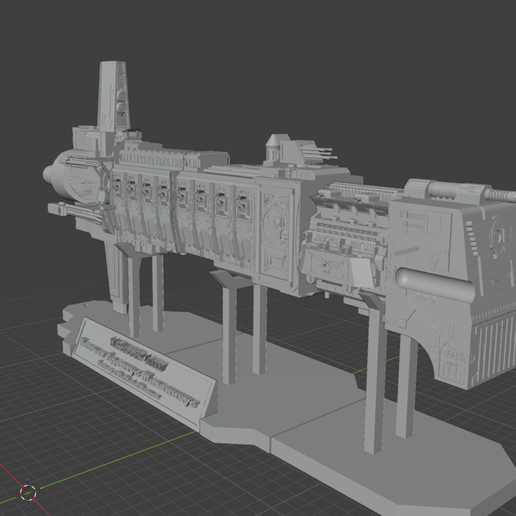Select the spaceship's tall sensor tower
Image resolution: width=516 pixels, height=516 pixels.
tap(113, 95)
